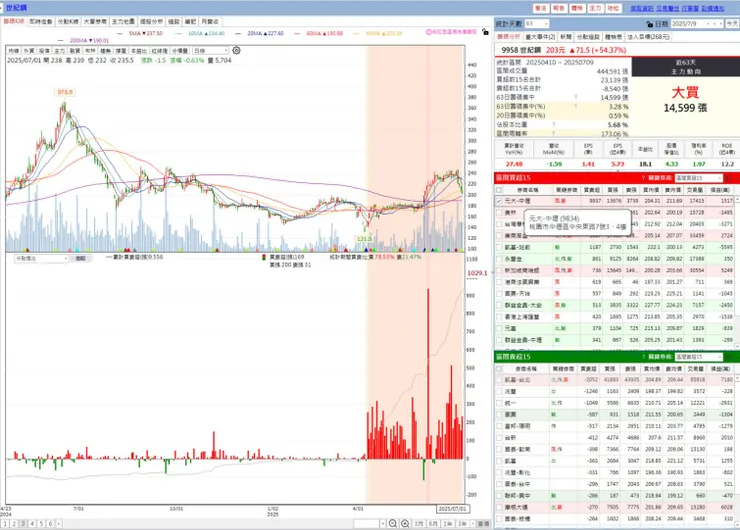Click the lock icon above the K-line chart
740x530 pixels.
pos(485,32)
